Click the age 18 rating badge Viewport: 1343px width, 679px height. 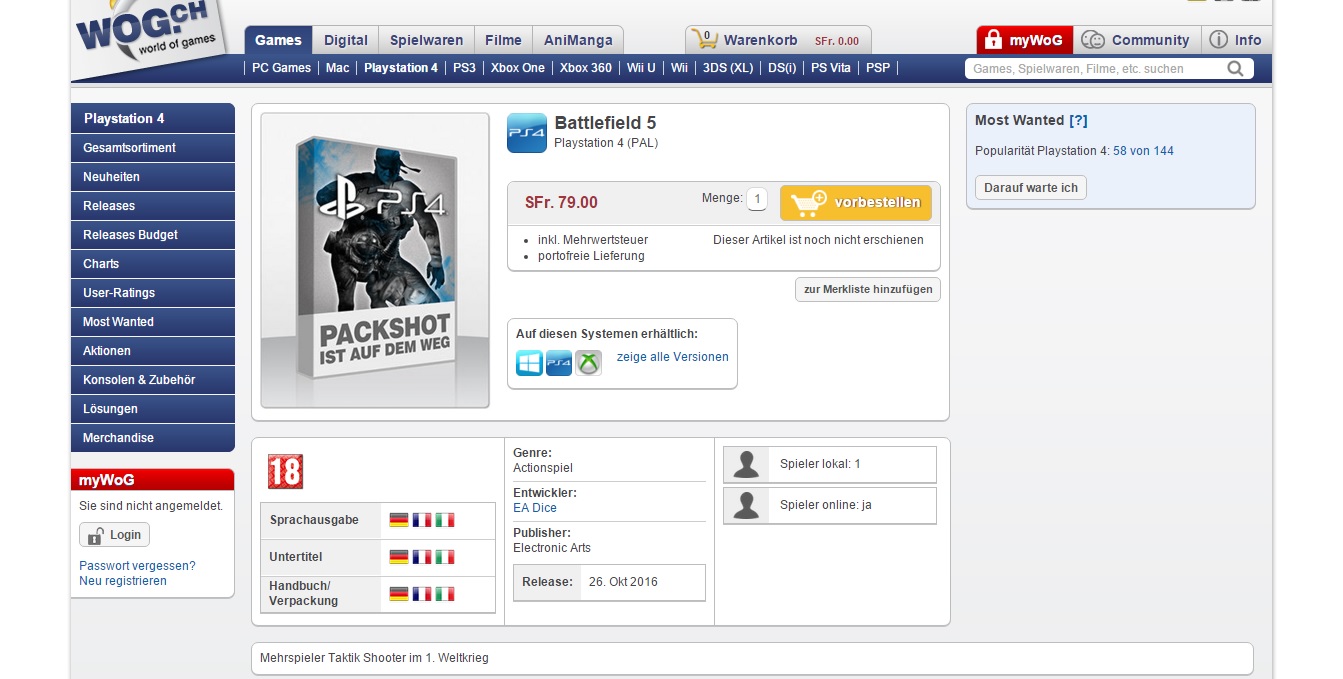point(285,471)
